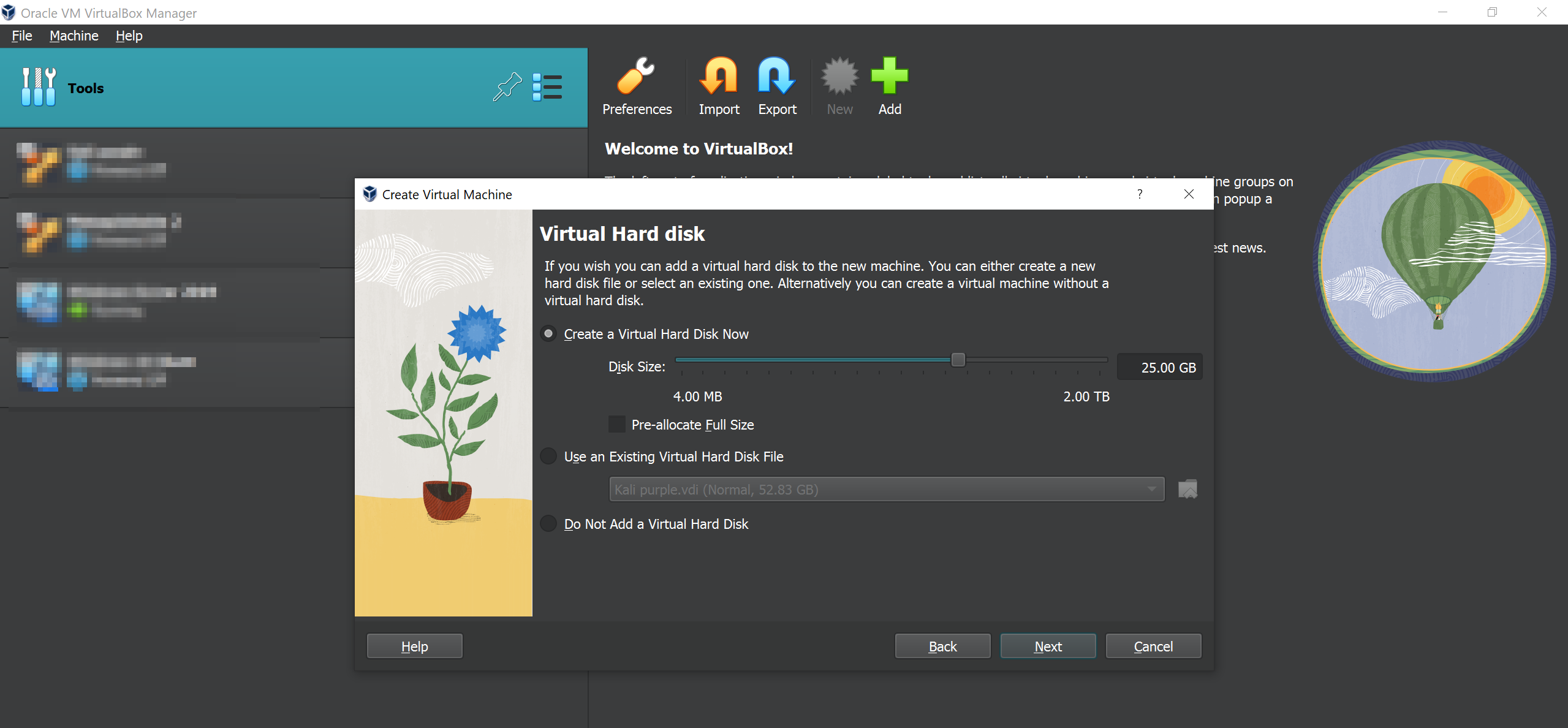The height and width of the screenshot is (728, 1568).
Task: Click the Cancel button
Action: [1153, 646]
